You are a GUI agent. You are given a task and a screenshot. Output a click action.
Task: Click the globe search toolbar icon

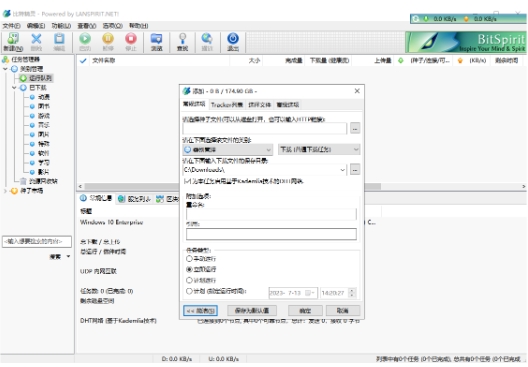[x=207, y=39]
